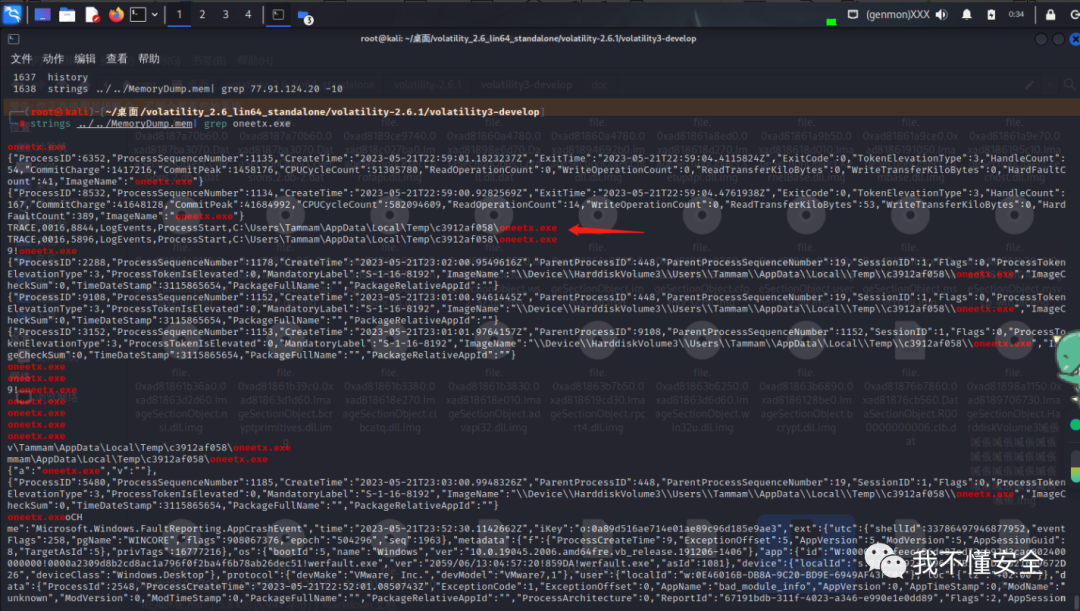Image resolution: width=1080 pixels, height=611 pixels.
Task: Click the line with ProcessID 8532
Action: pos(537,205)
